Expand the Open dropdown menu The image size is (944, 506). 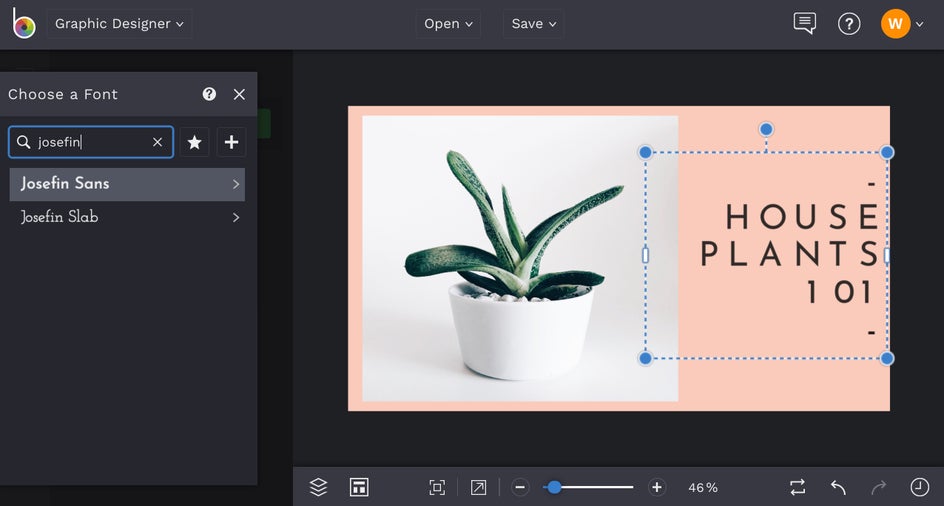coord(448,24)
